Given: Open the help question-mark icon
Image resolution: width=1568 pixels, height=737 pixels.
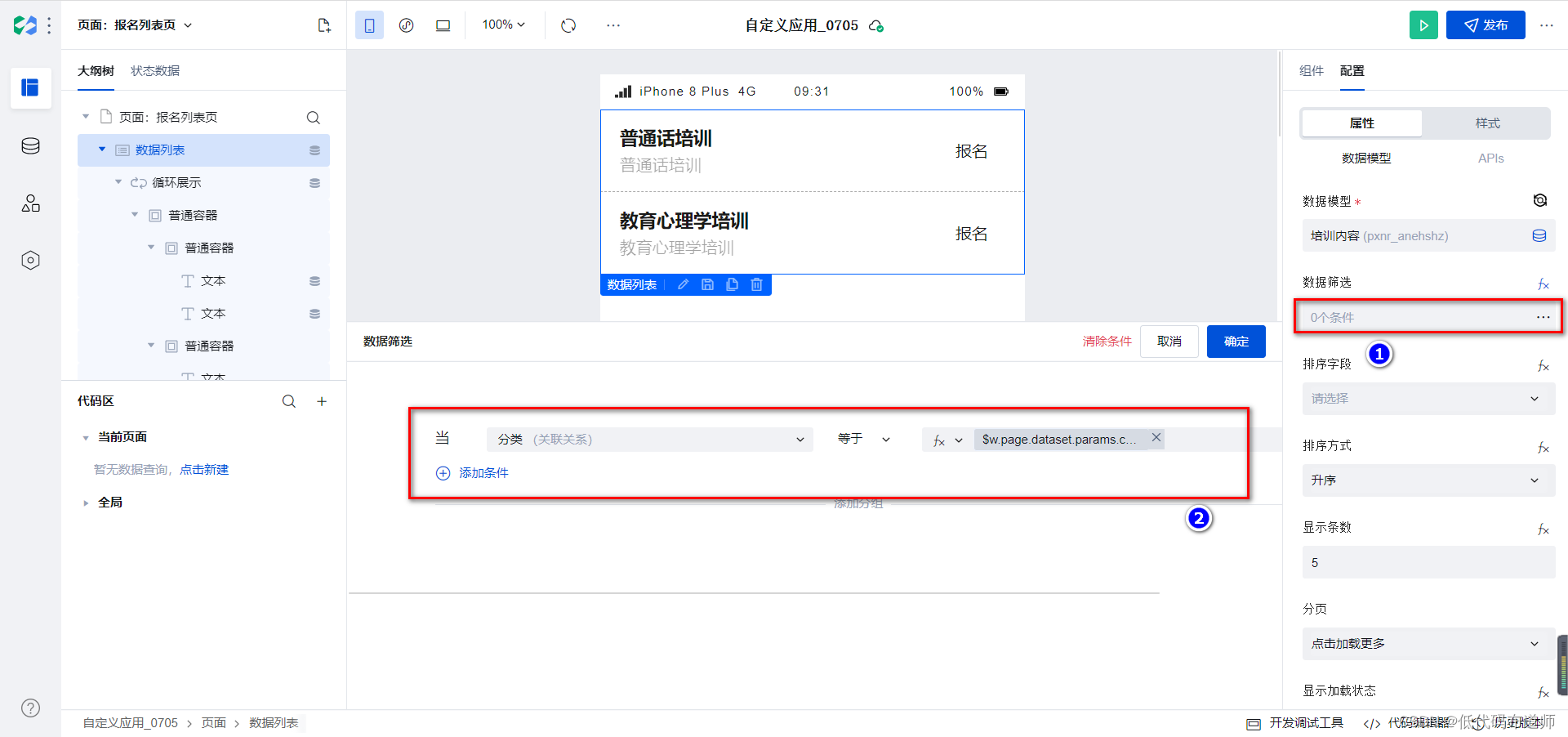Looking at the screenshot, I should [30, 708].
